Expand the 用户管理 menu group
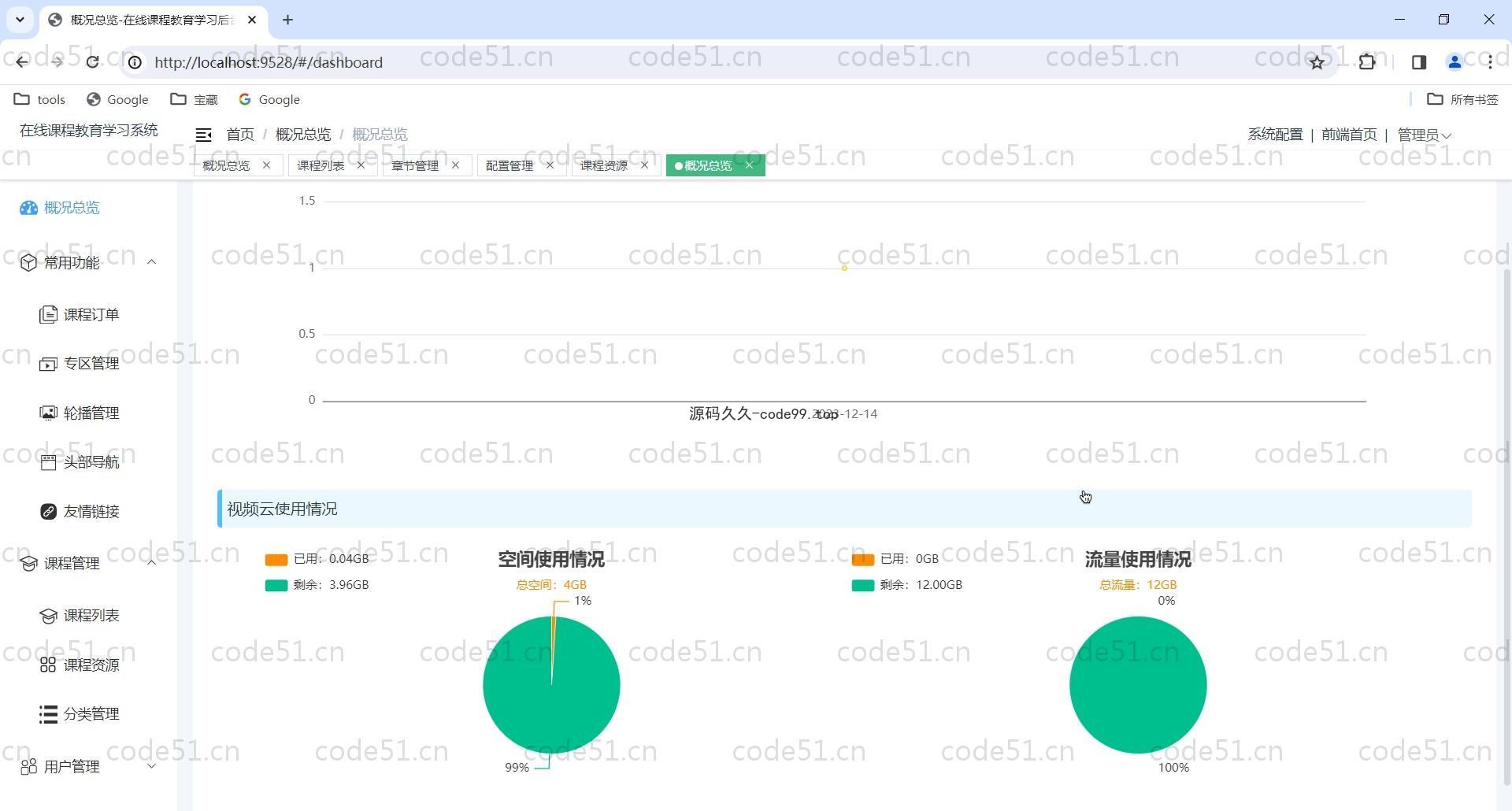 [x=151, y=766]
